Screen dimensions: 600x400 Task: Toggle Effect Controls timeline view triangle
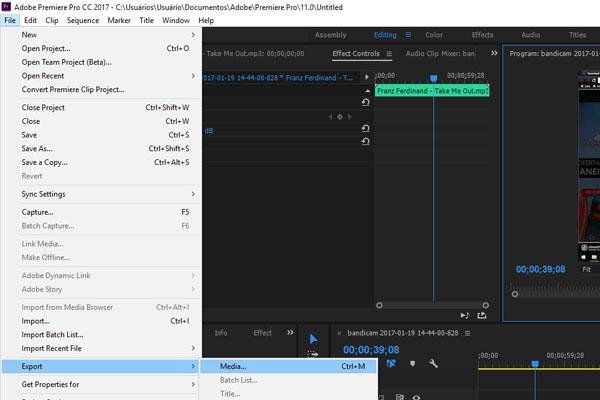click(x=367, y=77)
